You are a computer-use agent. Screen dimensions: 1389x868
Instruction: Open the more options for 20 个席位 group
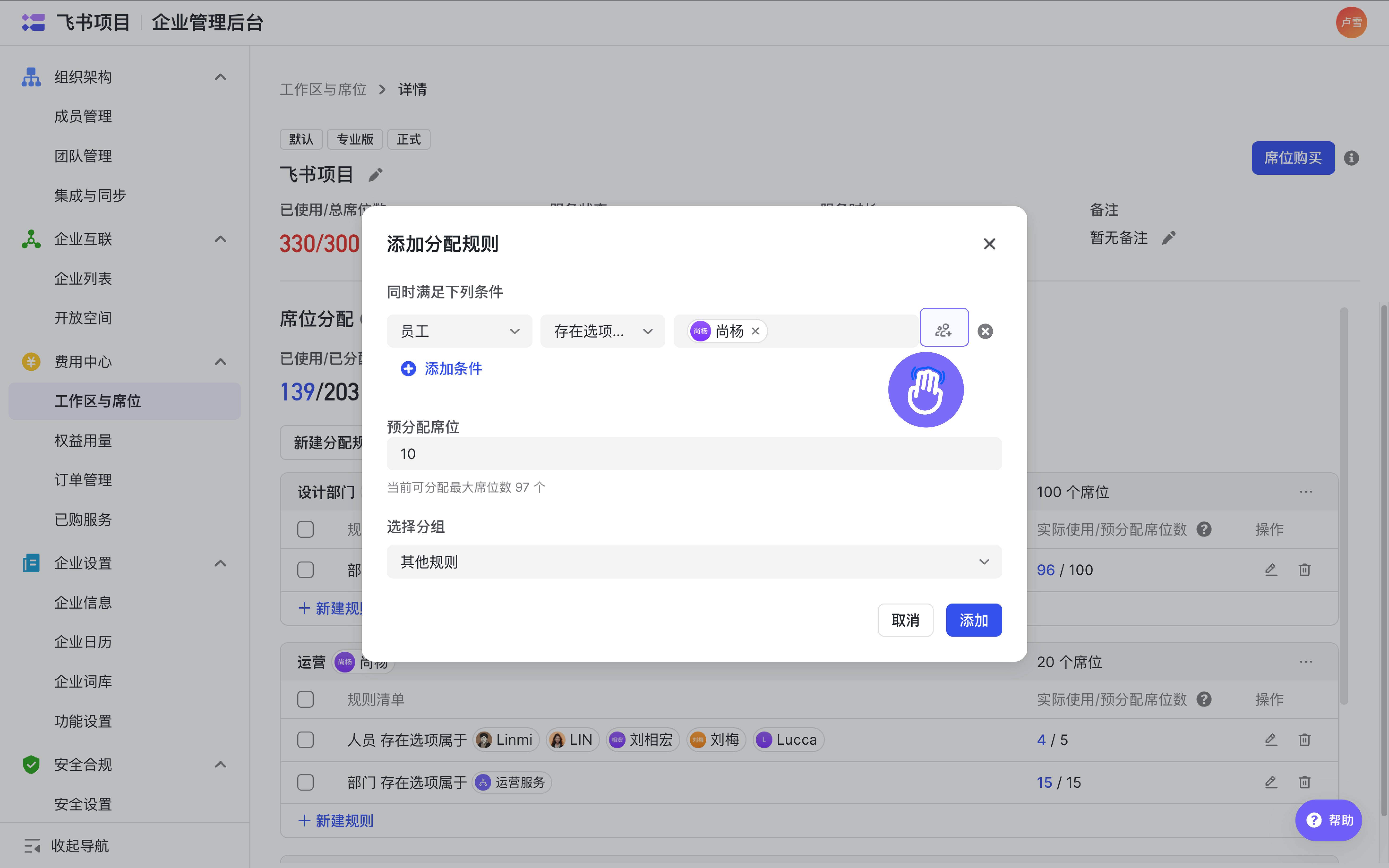tap(1306, 662)
